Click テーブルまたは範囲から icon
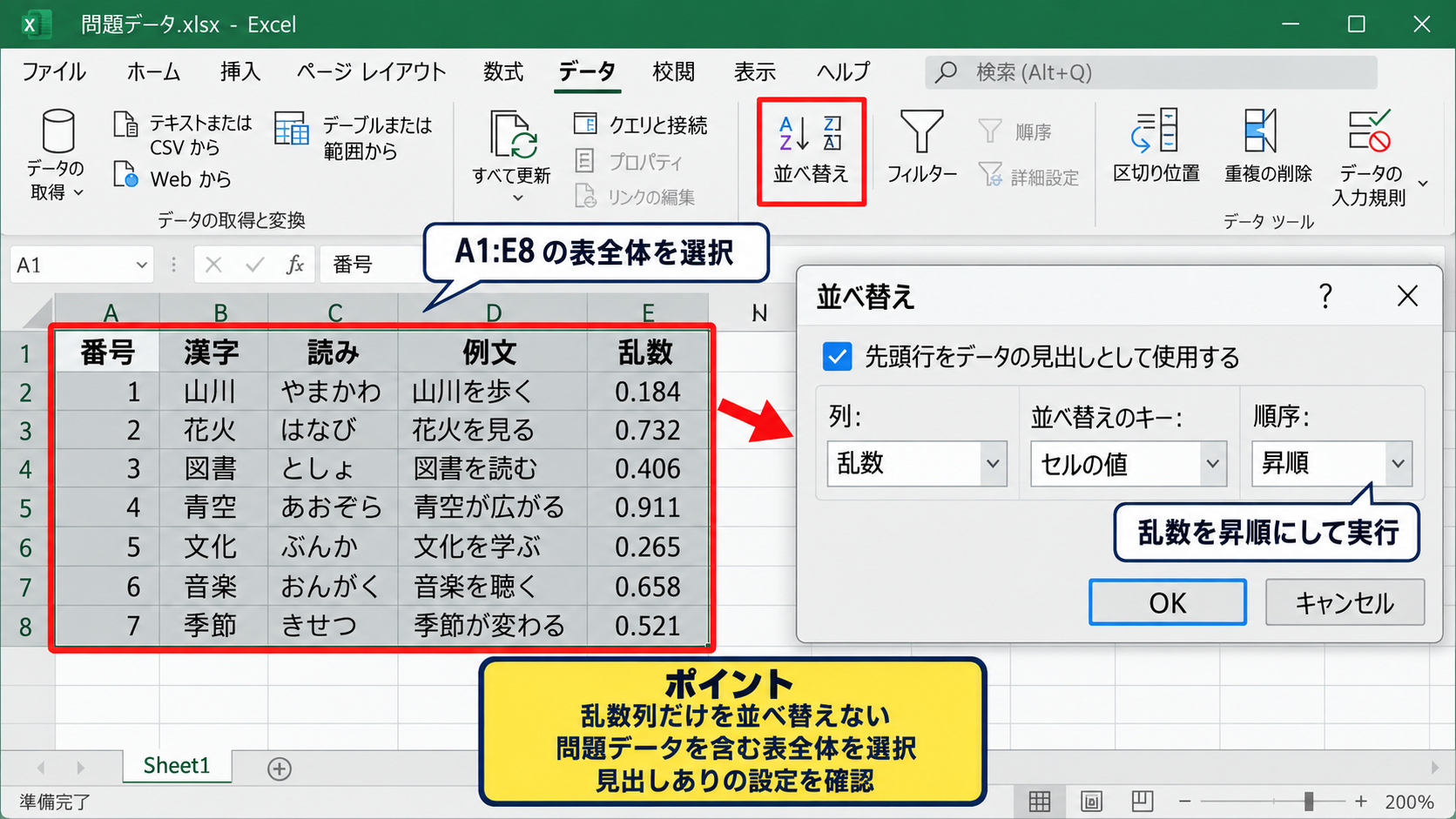This screenshot has height=819, width=1456. 292,129
